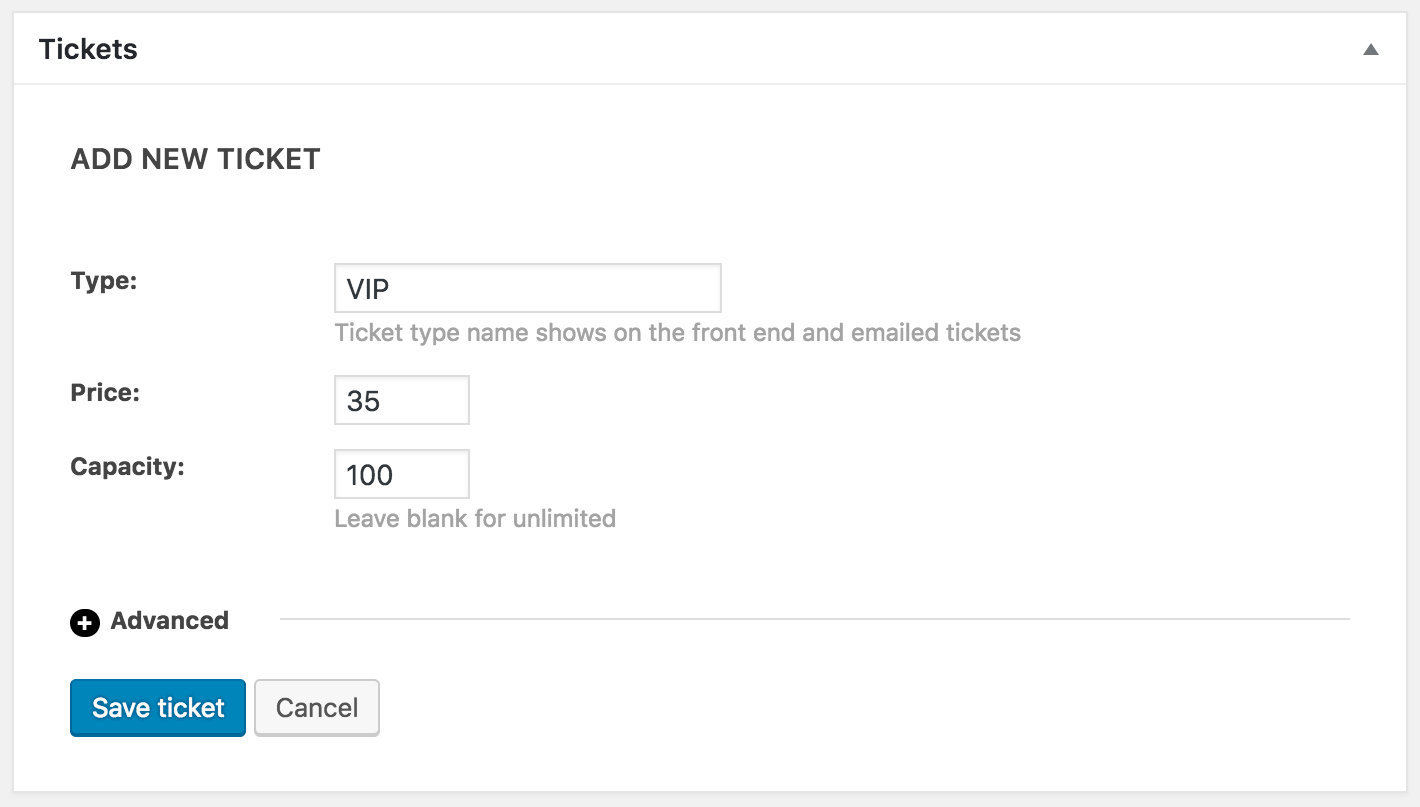Open Advanced ticket settings via the black plus

(x=84, y=622)
